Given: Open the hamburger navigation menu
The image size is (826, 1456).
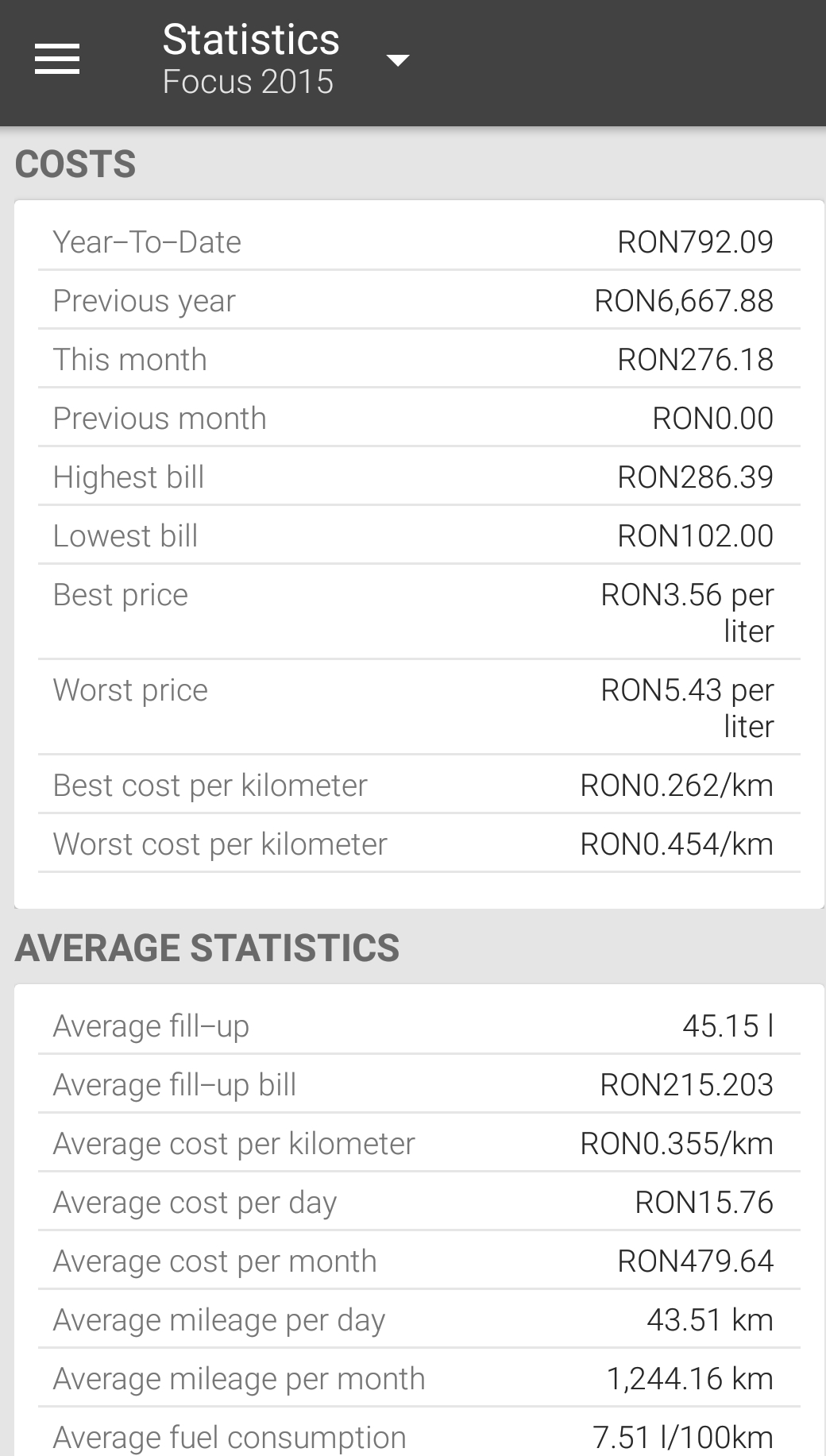Looking at the screenshot, I should point(57,60).
